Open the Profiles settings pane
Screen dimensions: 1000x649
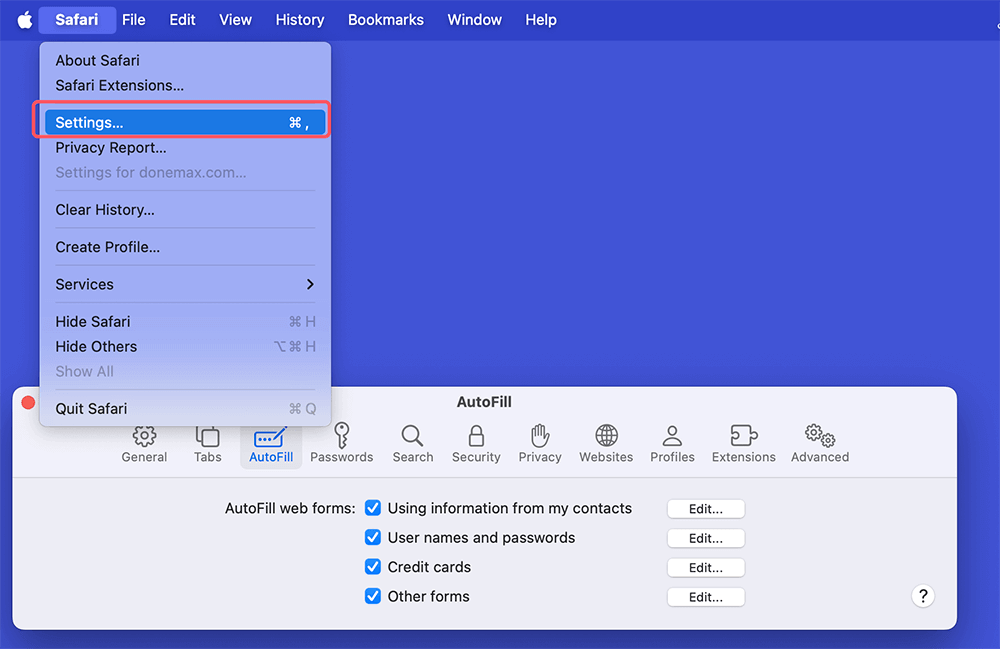pyautogui.click(x=672, y=443)
